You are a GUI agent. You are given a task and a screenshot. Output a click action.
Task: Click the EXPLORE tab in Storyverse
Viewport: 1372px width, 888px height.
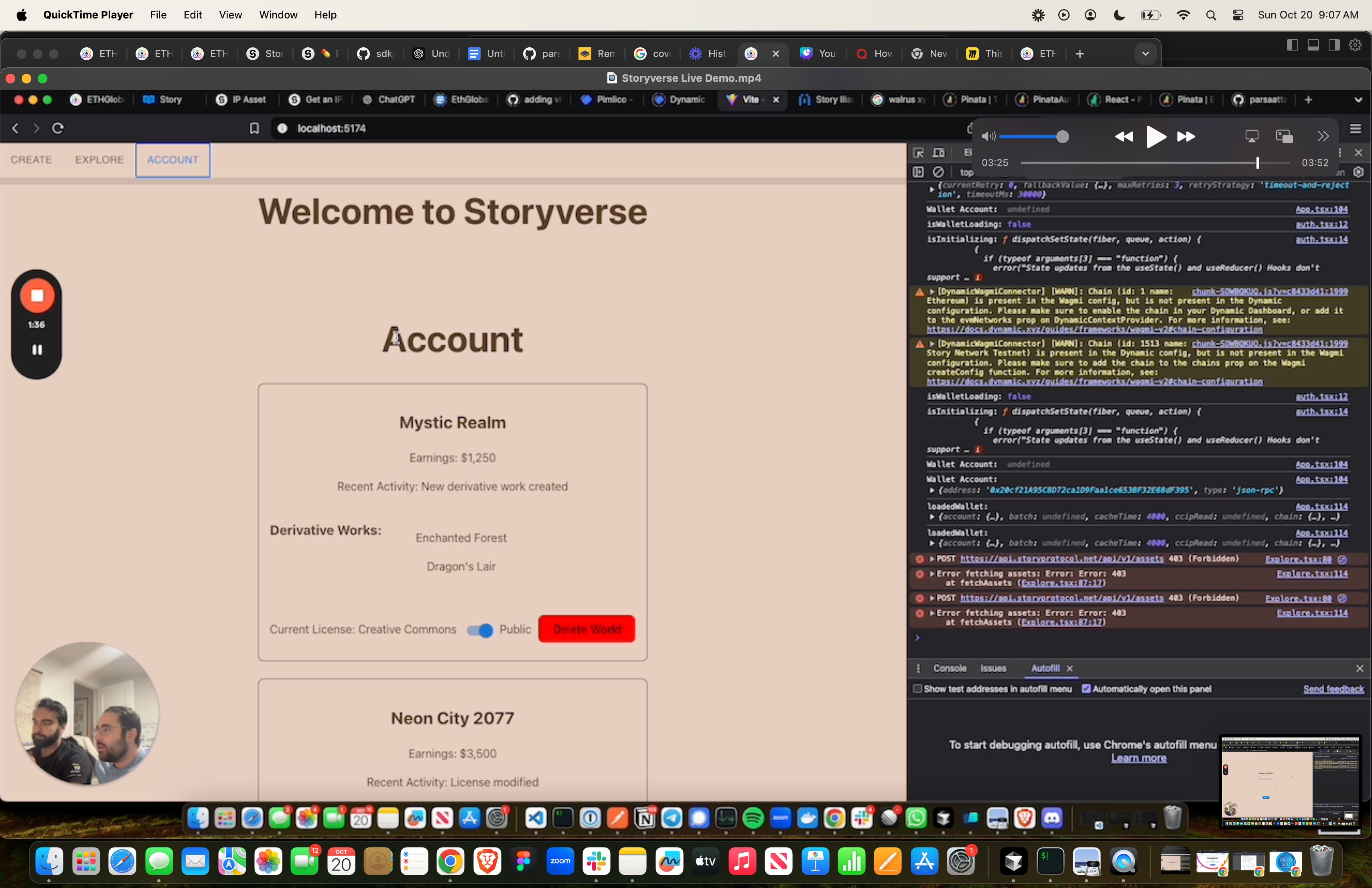pyautogui.click(x=99, y=159)
